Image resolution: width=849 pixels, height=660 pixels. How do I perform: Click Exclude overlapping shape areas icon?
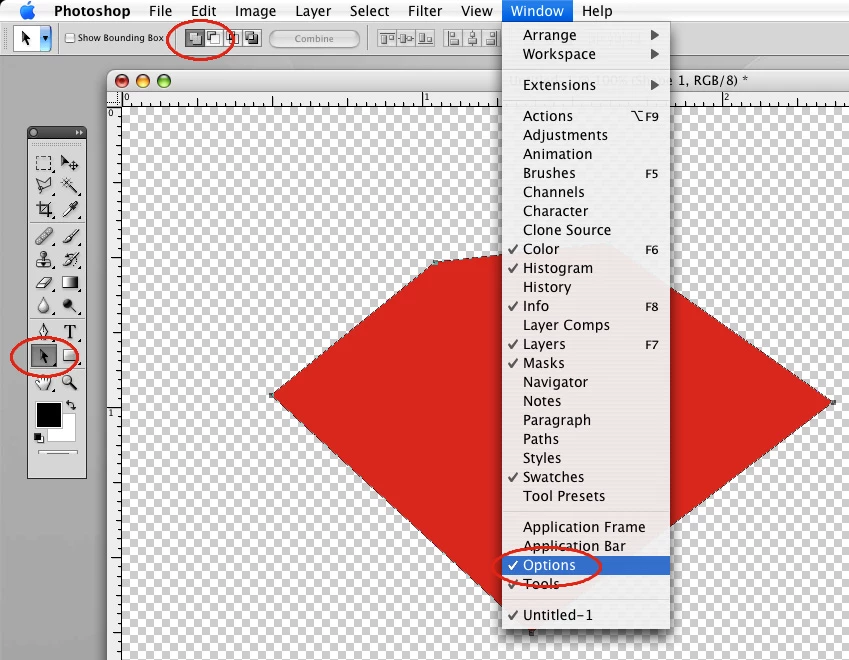coord(252,38)
